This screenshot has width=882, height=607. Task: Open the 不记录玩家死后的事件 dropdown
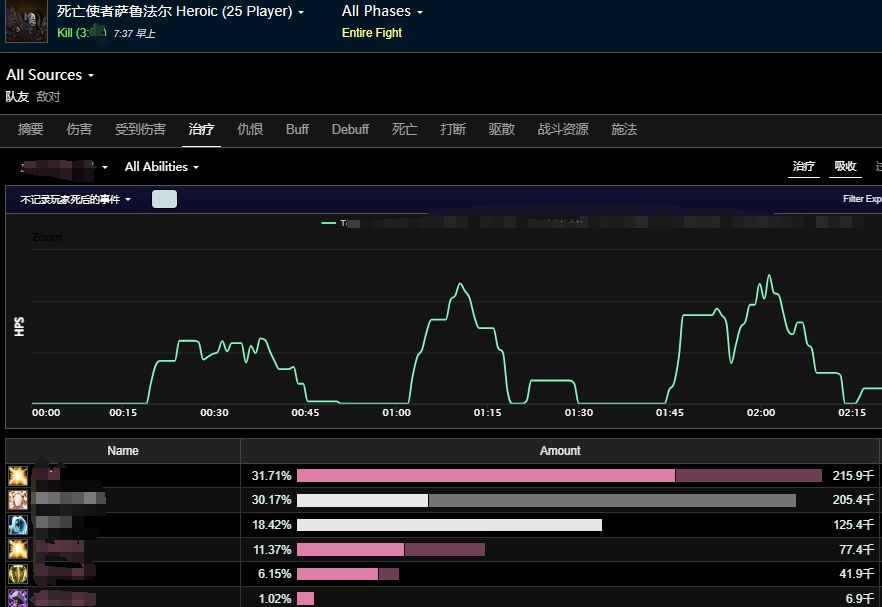pos(76,199)
